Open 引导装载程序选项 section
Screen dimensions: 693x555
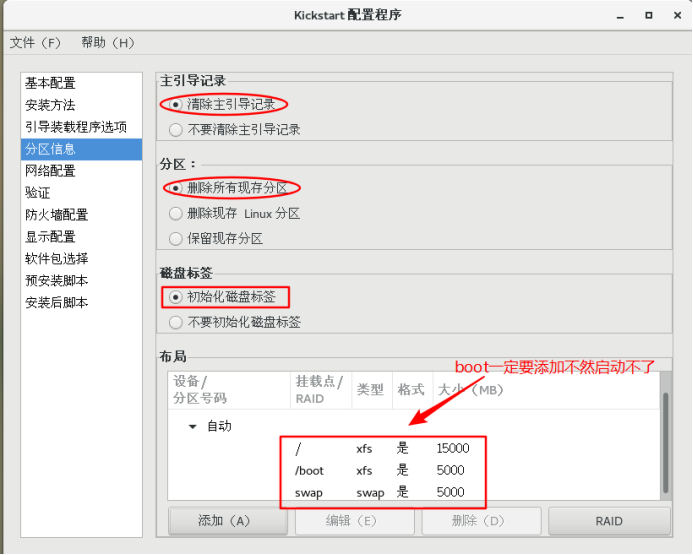point(81,127)
